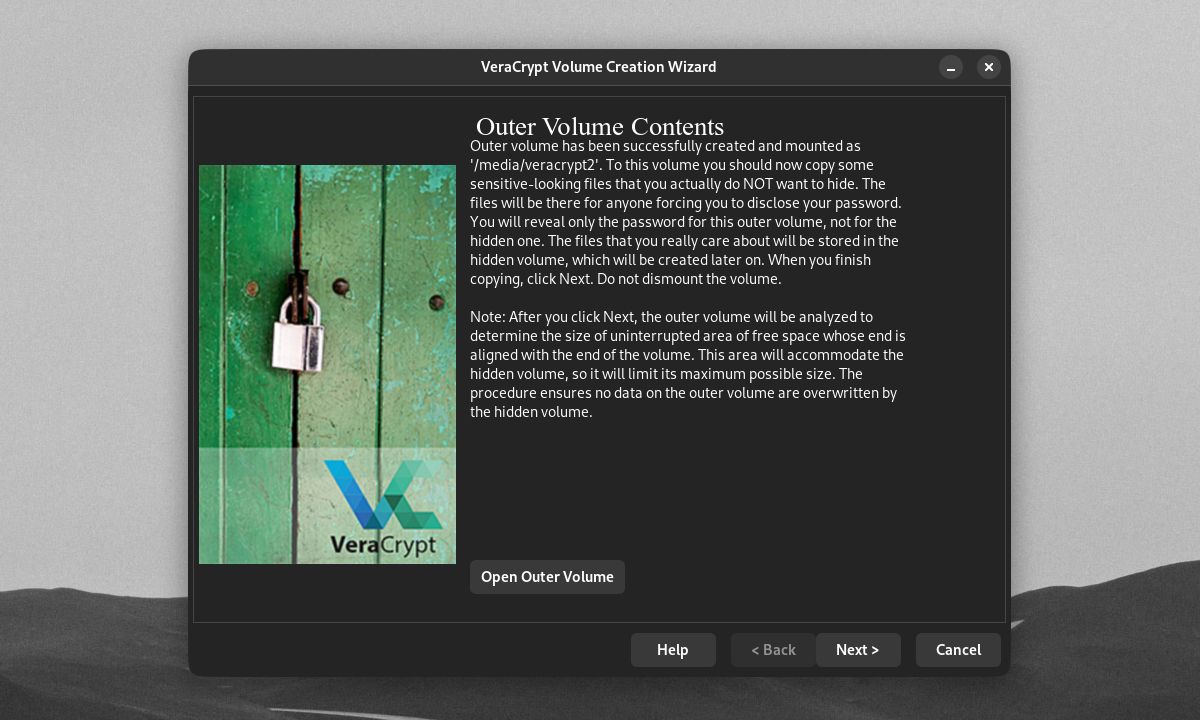Open the outer volume folder
The image size is (1200, 720).
(x=547, y=577)
